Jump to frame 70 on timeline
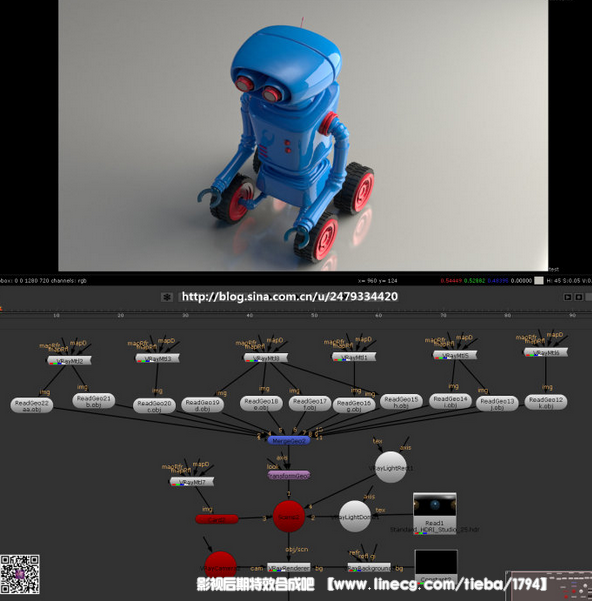Viewport: 592px width, 601px height. tap(443, 315)
